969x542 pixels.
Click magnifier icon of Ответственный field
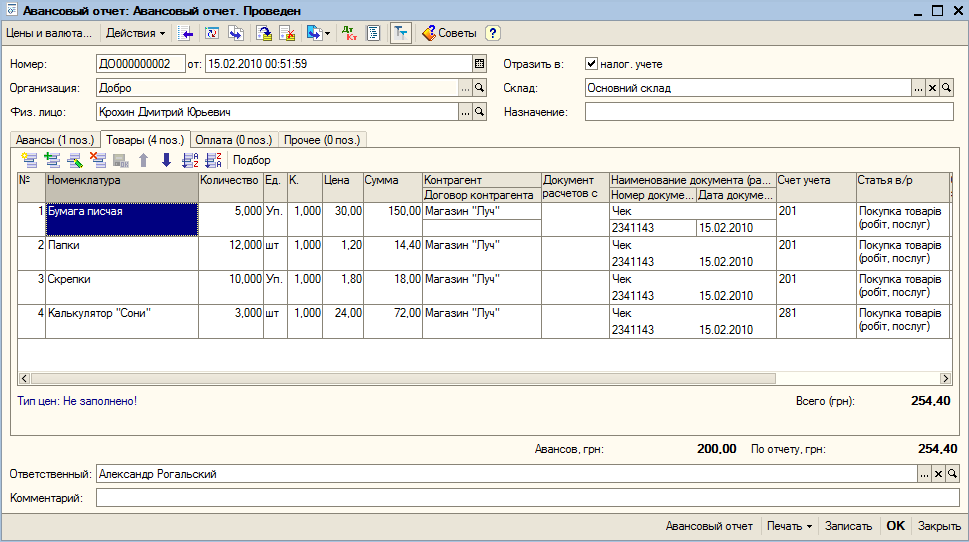pyautogui.click(x=952, y=474)
